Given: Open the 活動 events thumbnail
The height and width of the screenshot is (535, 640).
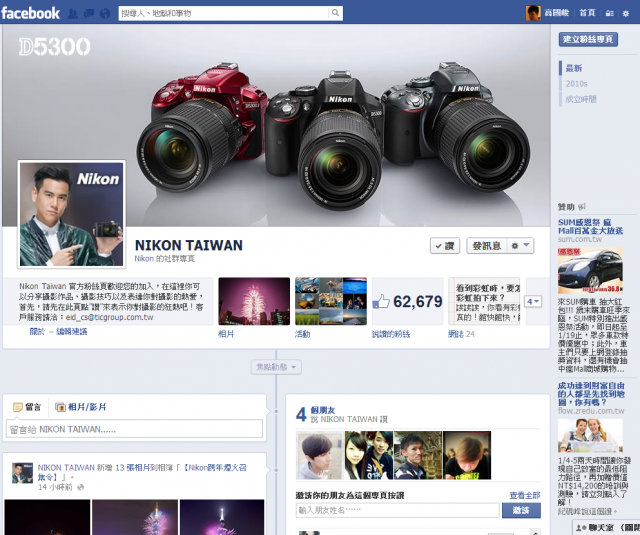Looking at the screenshot, I should pos(331,301).
